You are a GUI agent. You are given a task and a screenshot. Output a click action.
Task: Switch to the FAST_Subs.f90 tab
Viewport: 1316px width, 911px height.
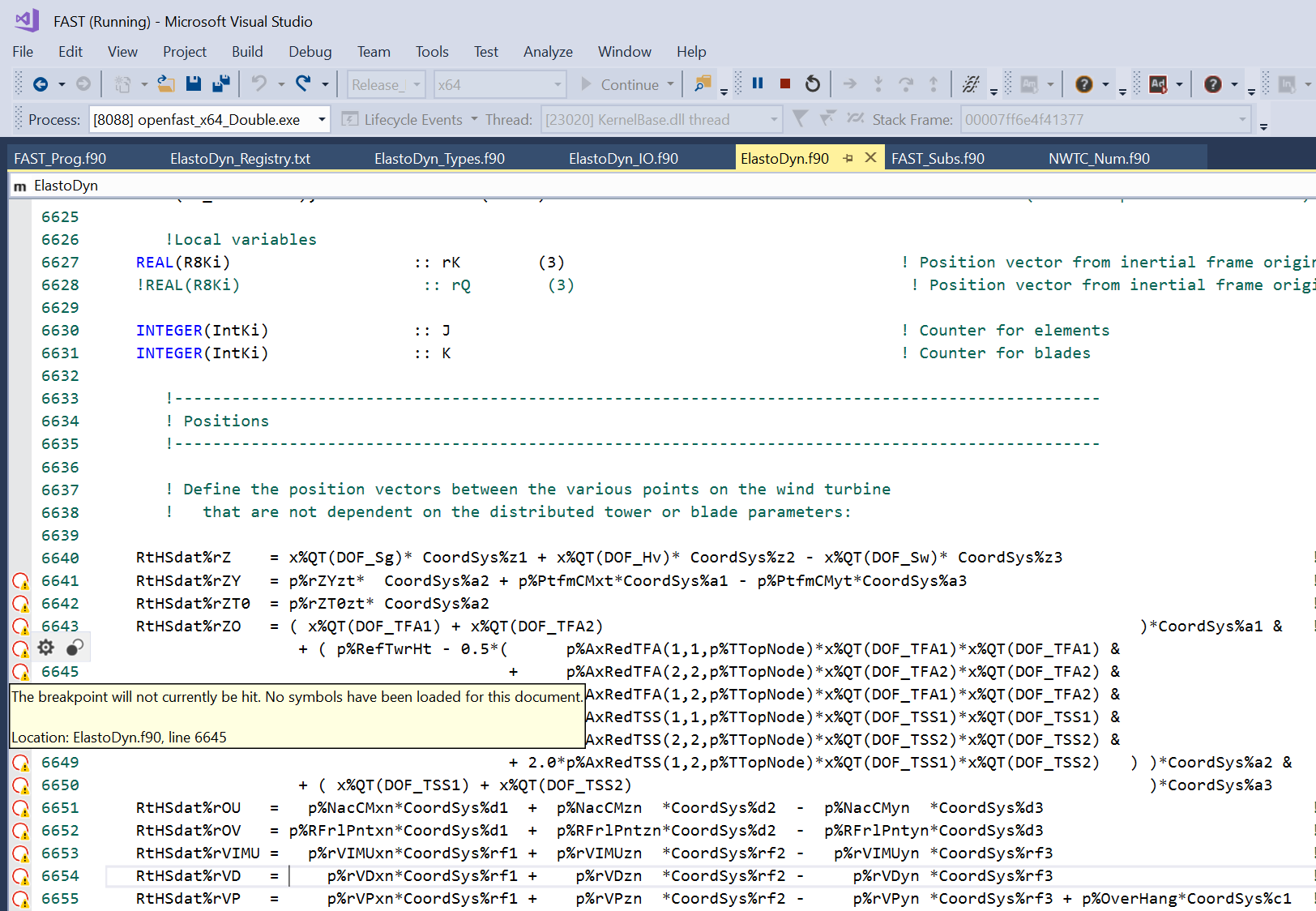click(937, 158)
